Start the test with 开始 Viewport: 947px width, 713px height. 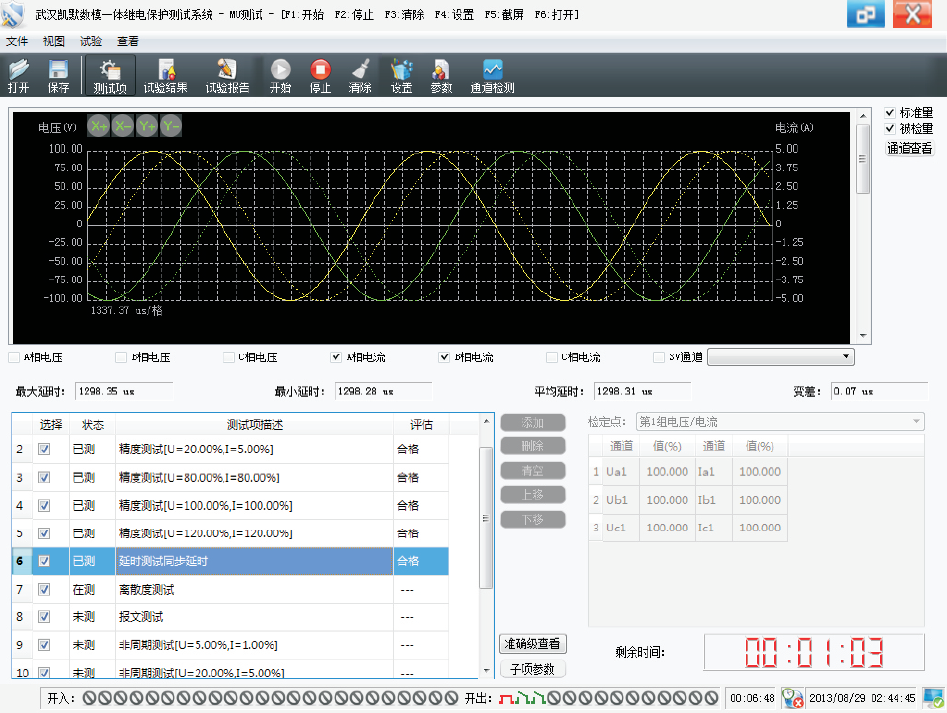click(x=280, y=75)
